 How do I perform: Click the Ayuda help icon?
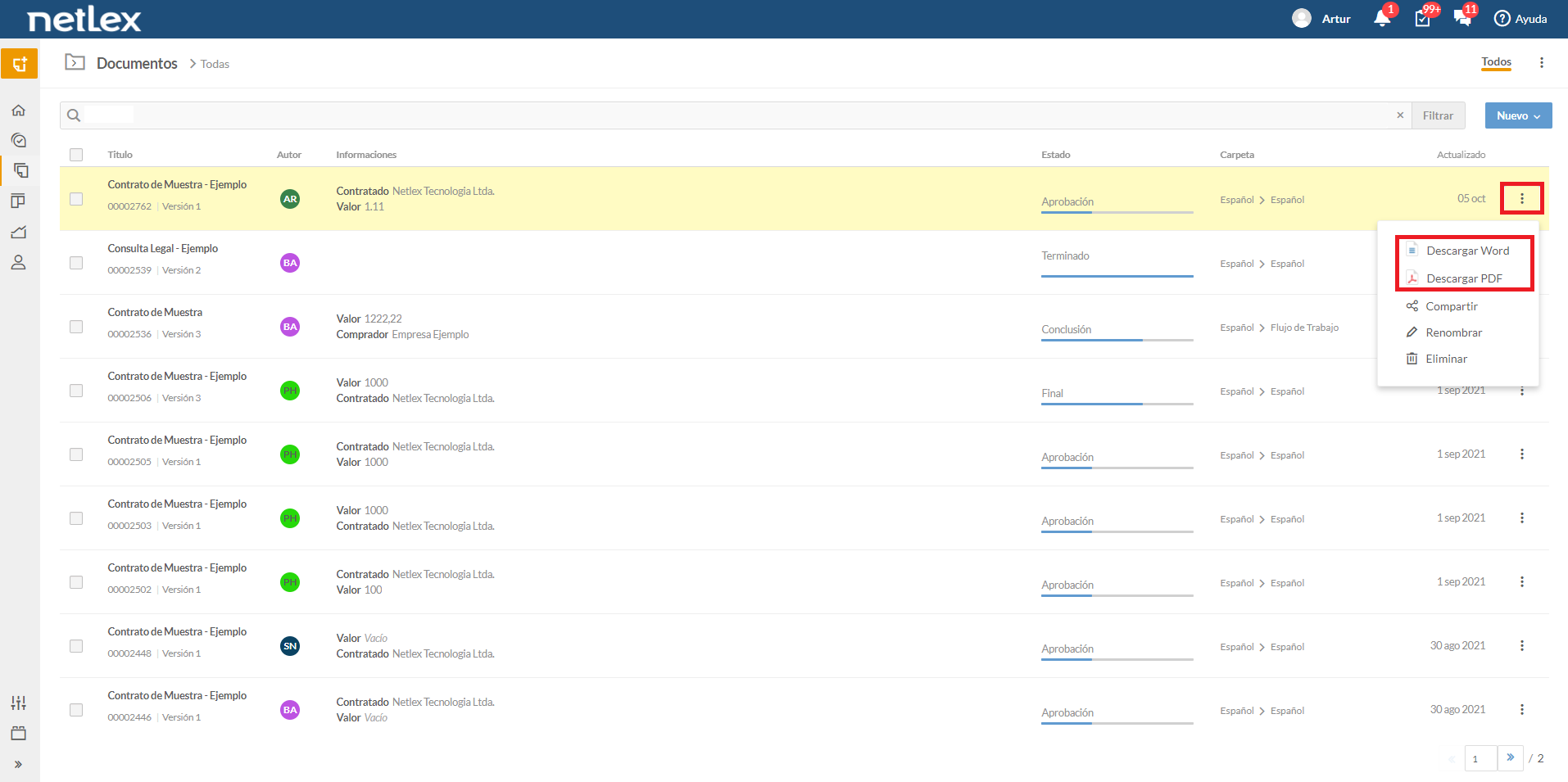coord(1502,19)
